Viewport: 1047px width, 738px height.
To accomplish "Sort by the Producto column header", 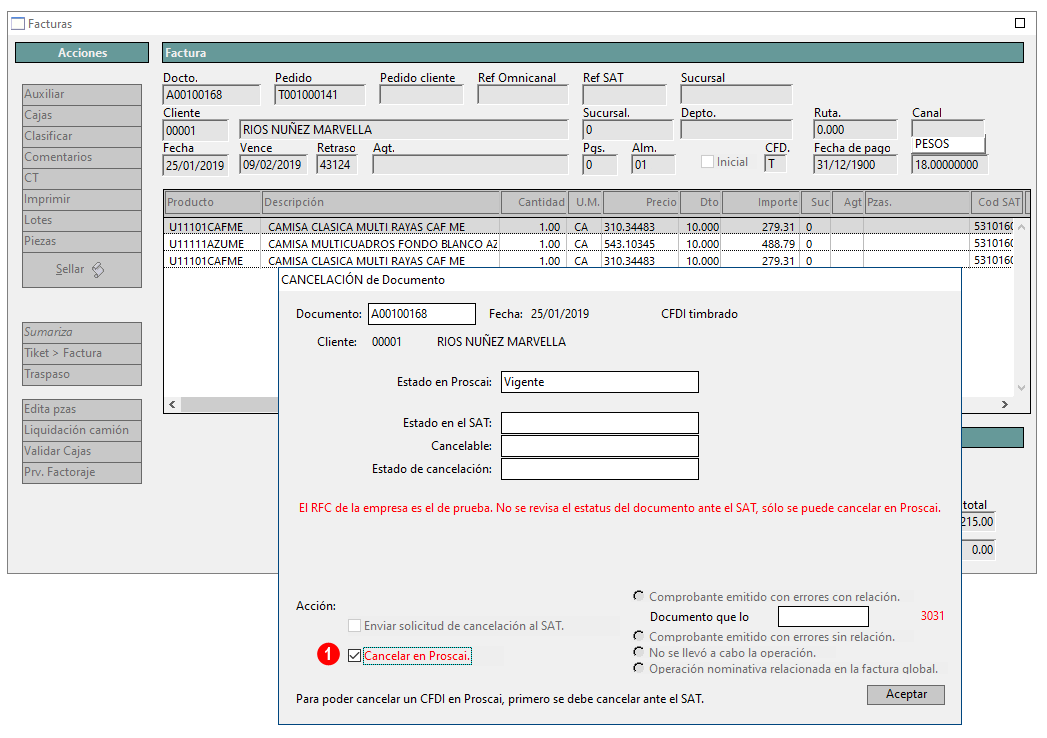I will [x=212, y=202].
